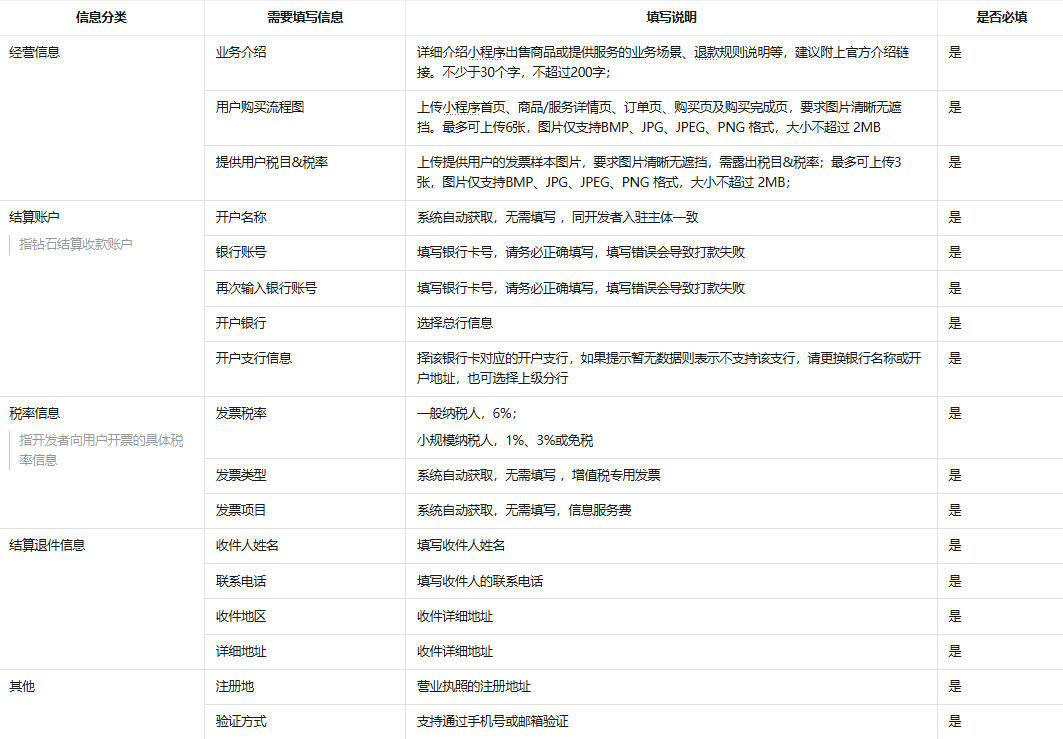Click the 发票税率 field cell
Screen dimensions: 1063x739
[x=241, y=413]
